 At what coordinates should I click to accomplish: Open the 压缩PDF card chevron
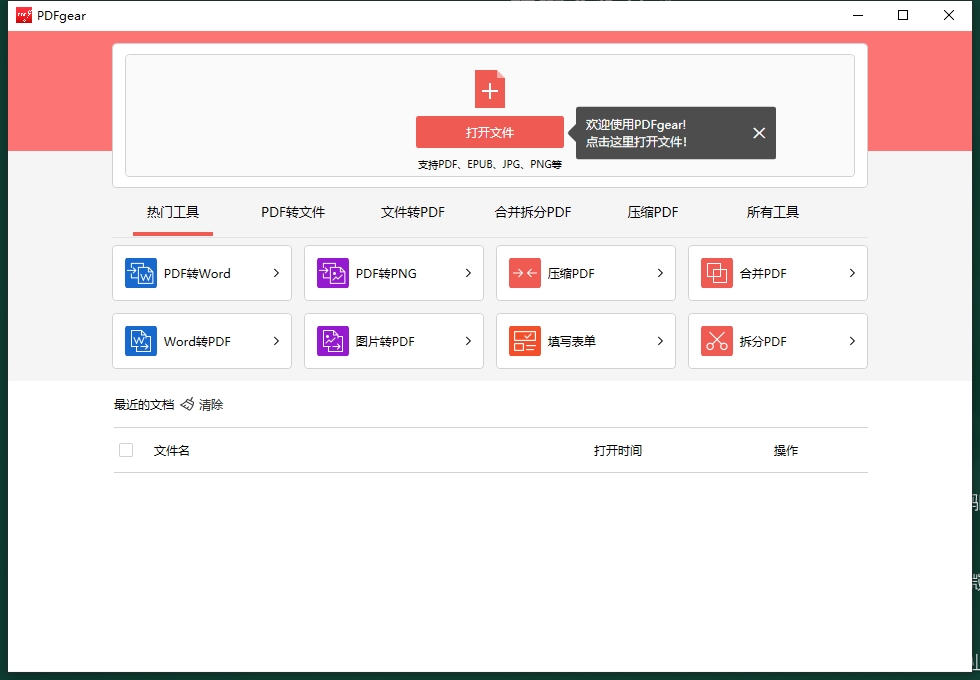pos(660,273)
